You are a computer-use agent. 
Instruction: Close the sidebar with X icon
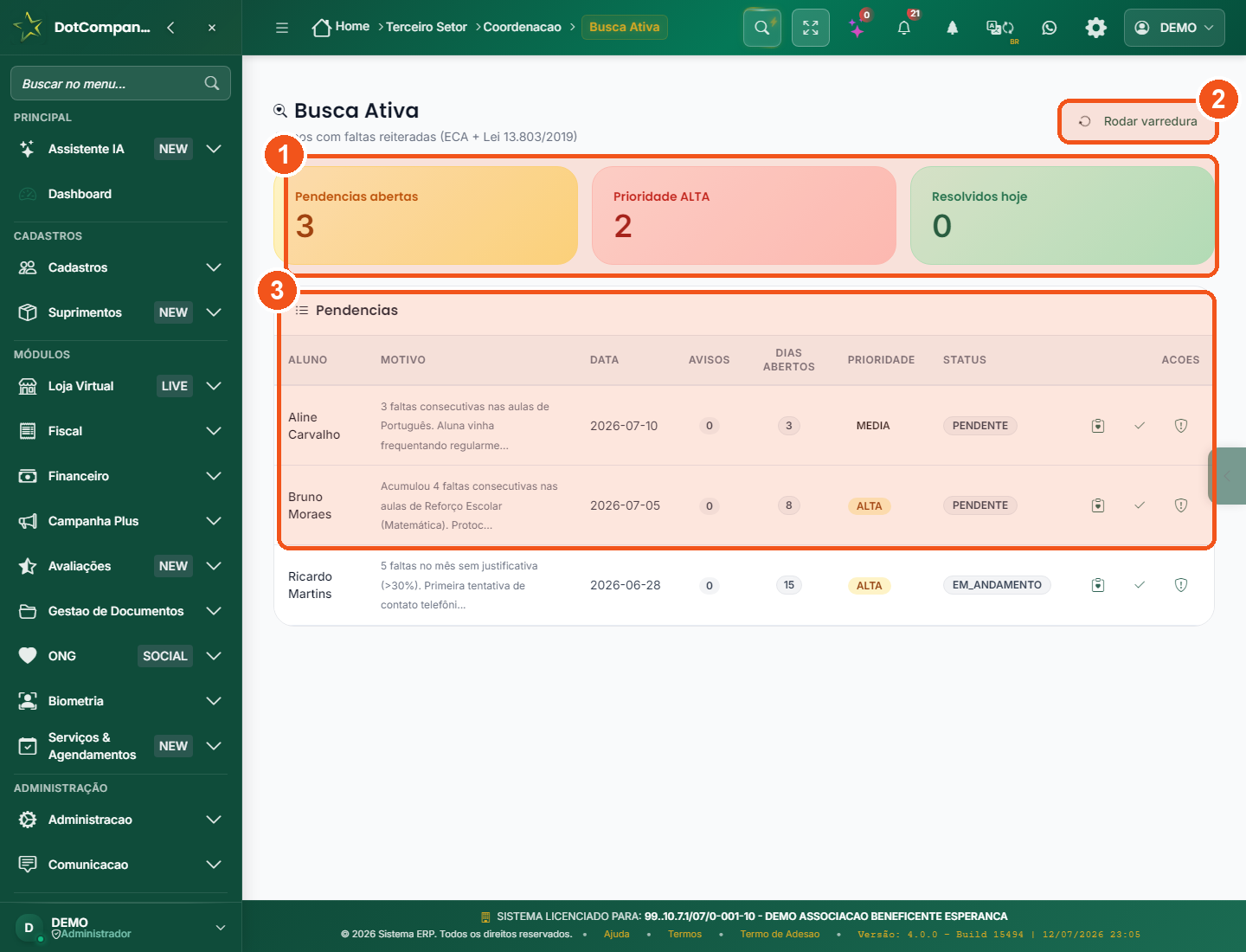coord(212,28)
